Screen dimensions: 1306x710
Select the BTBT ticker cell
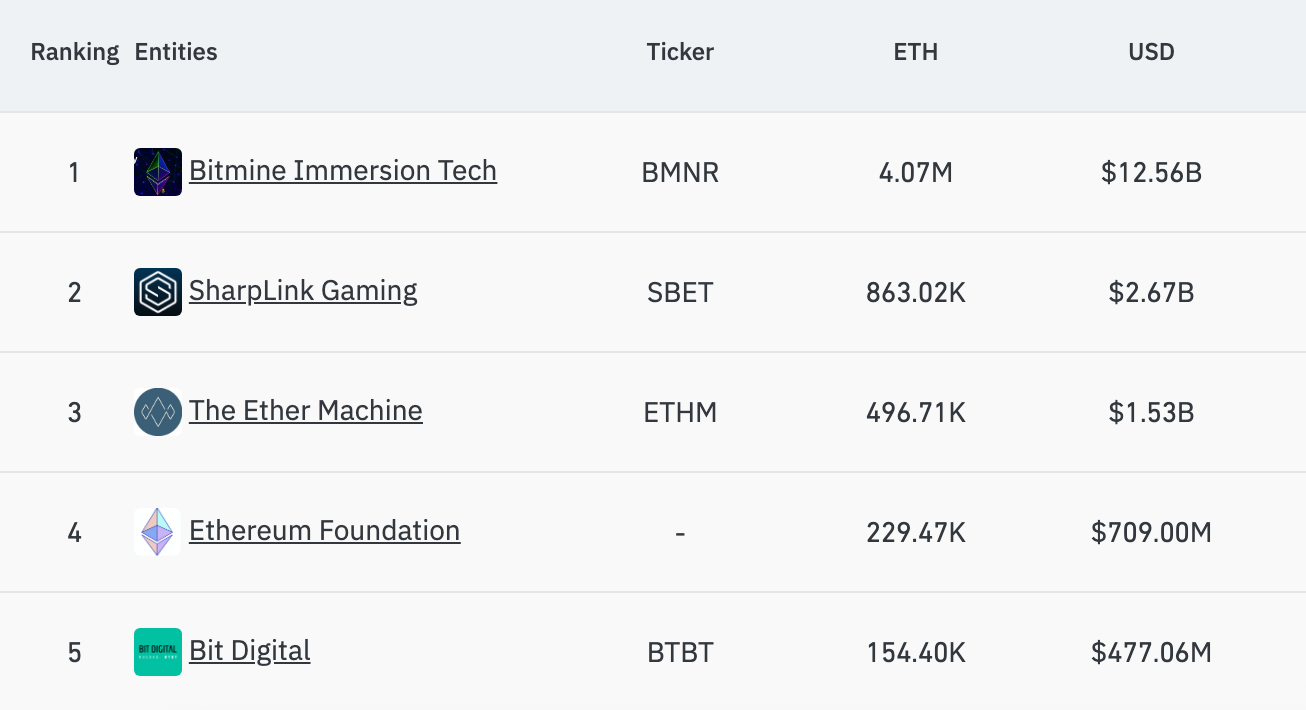680,653
